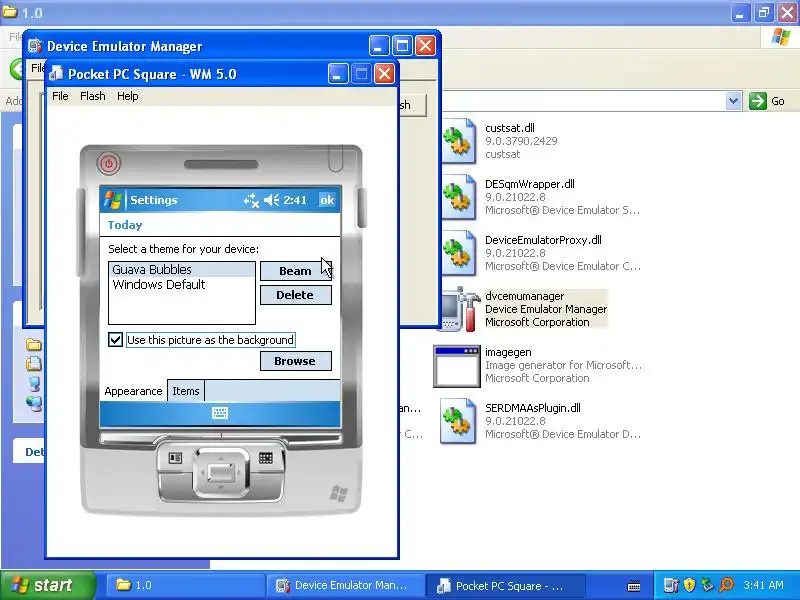Switch to the Appearance tab
The width and height of the screenshot is (800, 600).
tap(133, 391)
